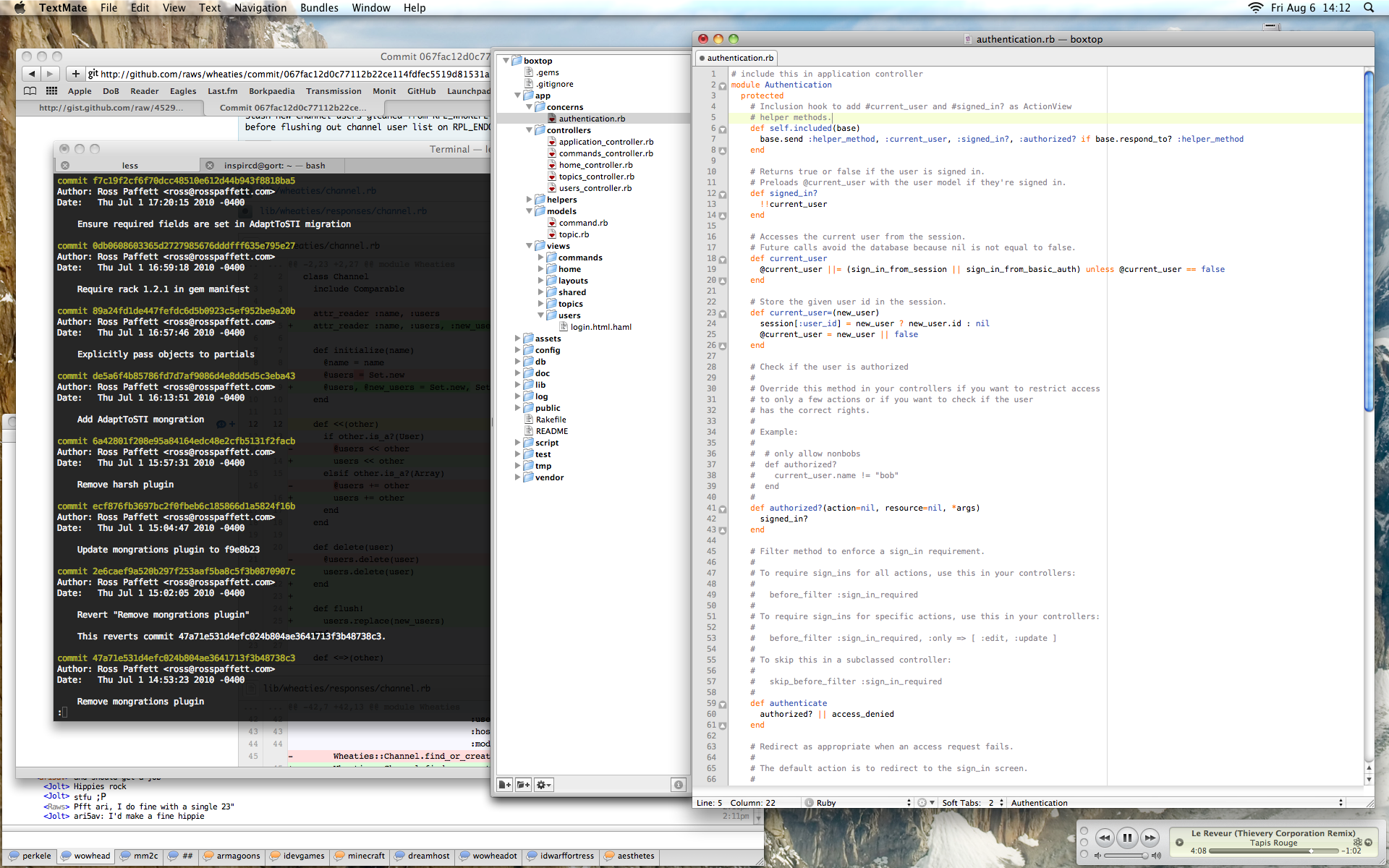Skip to the next track in iTunes
The image size is (1389, 868).
(x=1150, y=838)
